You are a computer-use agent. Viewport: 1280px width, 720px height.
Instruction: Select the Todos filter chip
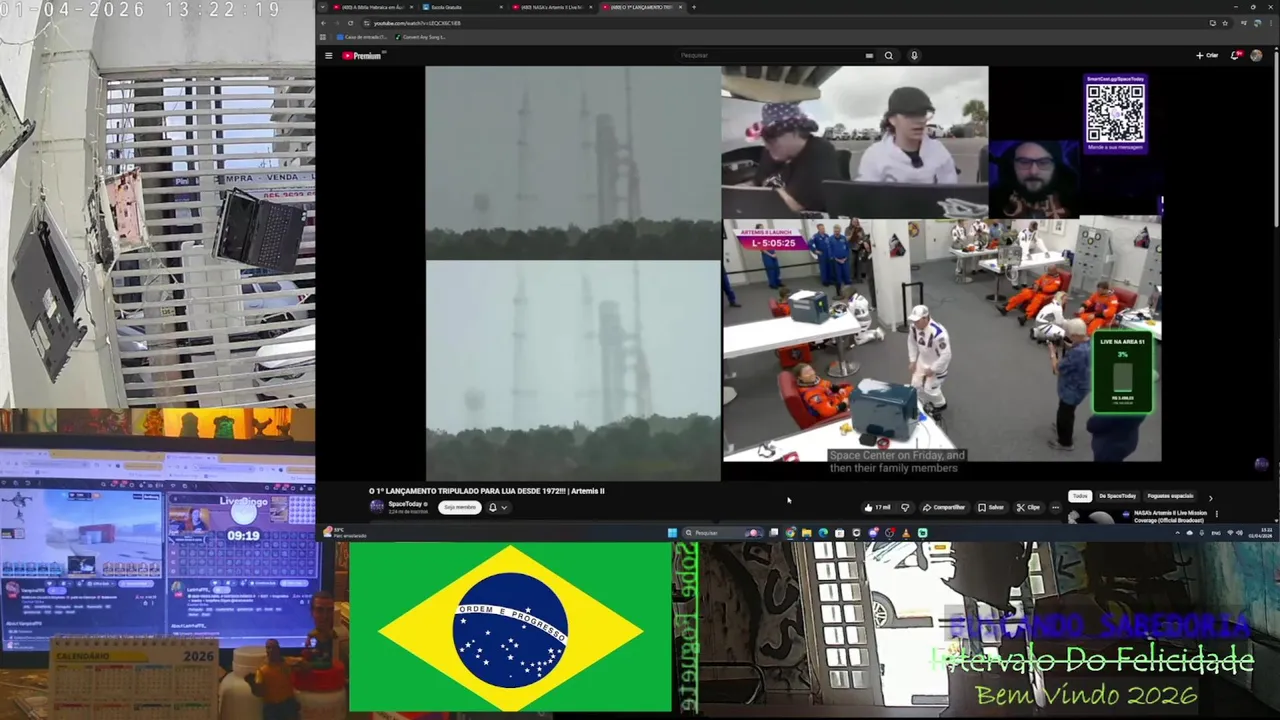[x=1080, y=496]
